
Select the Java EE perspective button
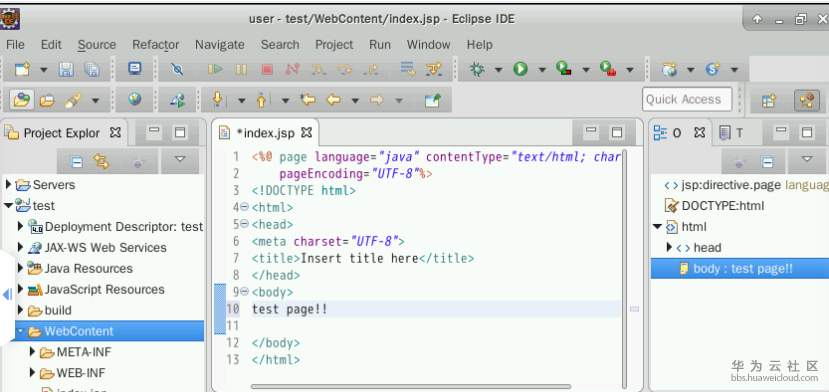[806, 100]
